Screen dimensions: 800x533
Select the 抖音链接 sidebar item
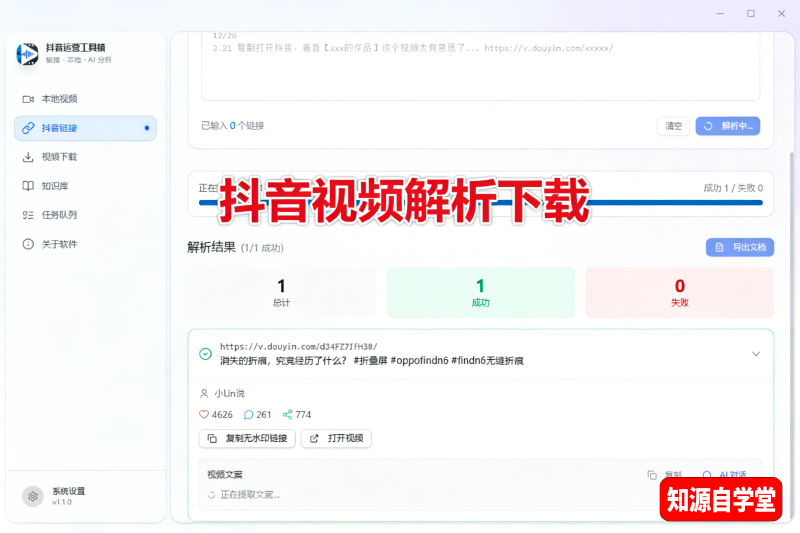point(85,128)
